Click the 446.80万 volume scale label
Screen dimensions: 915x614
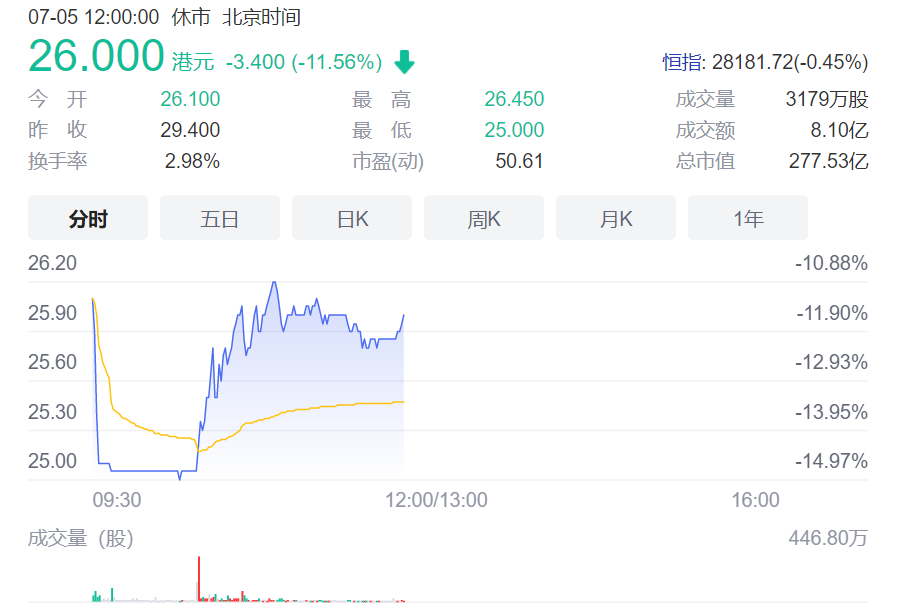click(x=828, y=538)
